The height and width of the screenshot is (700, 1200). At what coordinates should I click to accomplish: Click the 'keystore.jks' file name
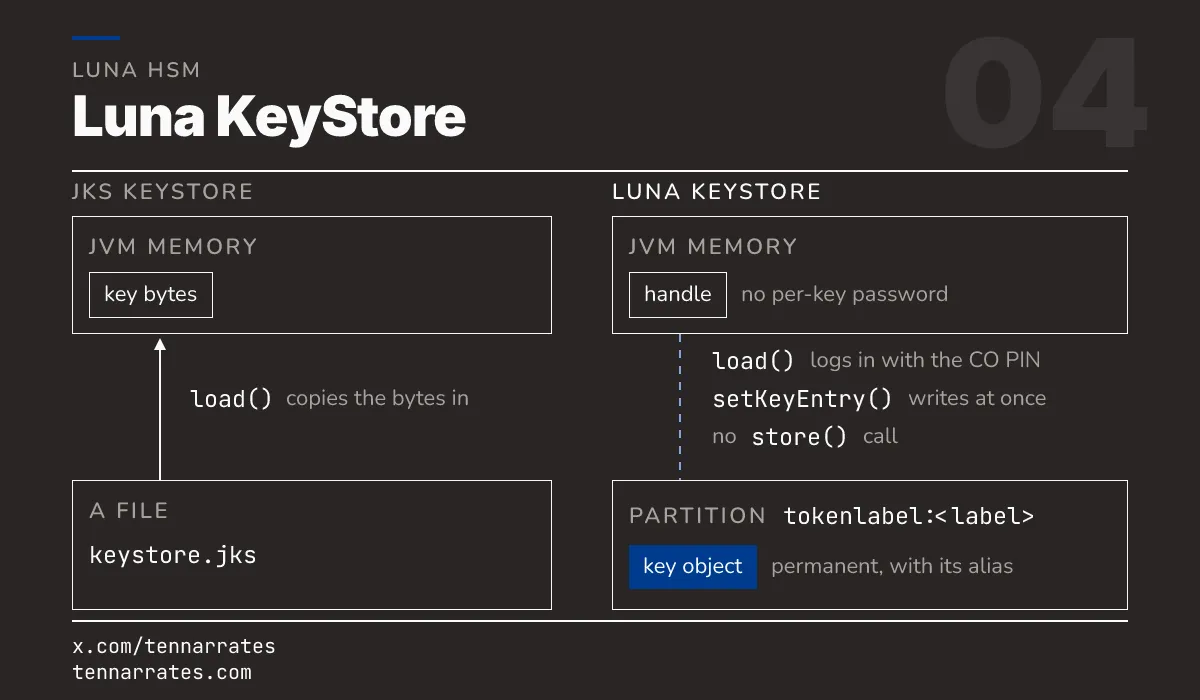tap(173, 555)
